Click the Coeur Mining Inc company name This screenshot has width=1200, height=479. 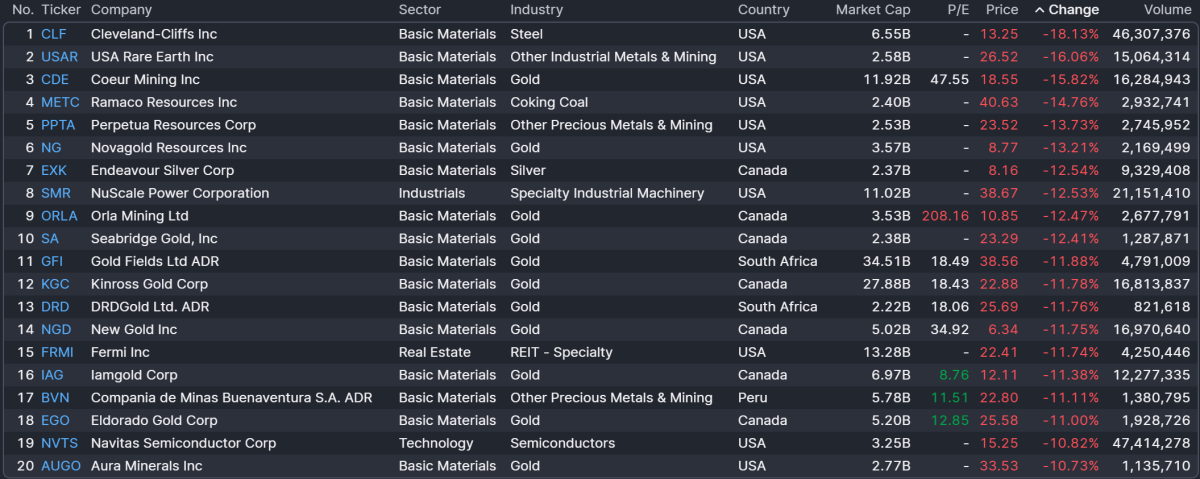(145, 80)
